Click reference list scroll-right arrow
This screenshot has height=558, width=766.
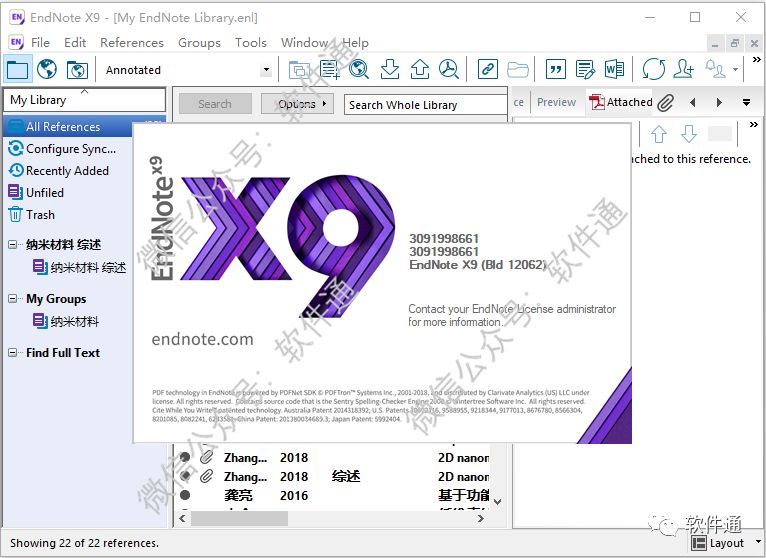point(481,518)
